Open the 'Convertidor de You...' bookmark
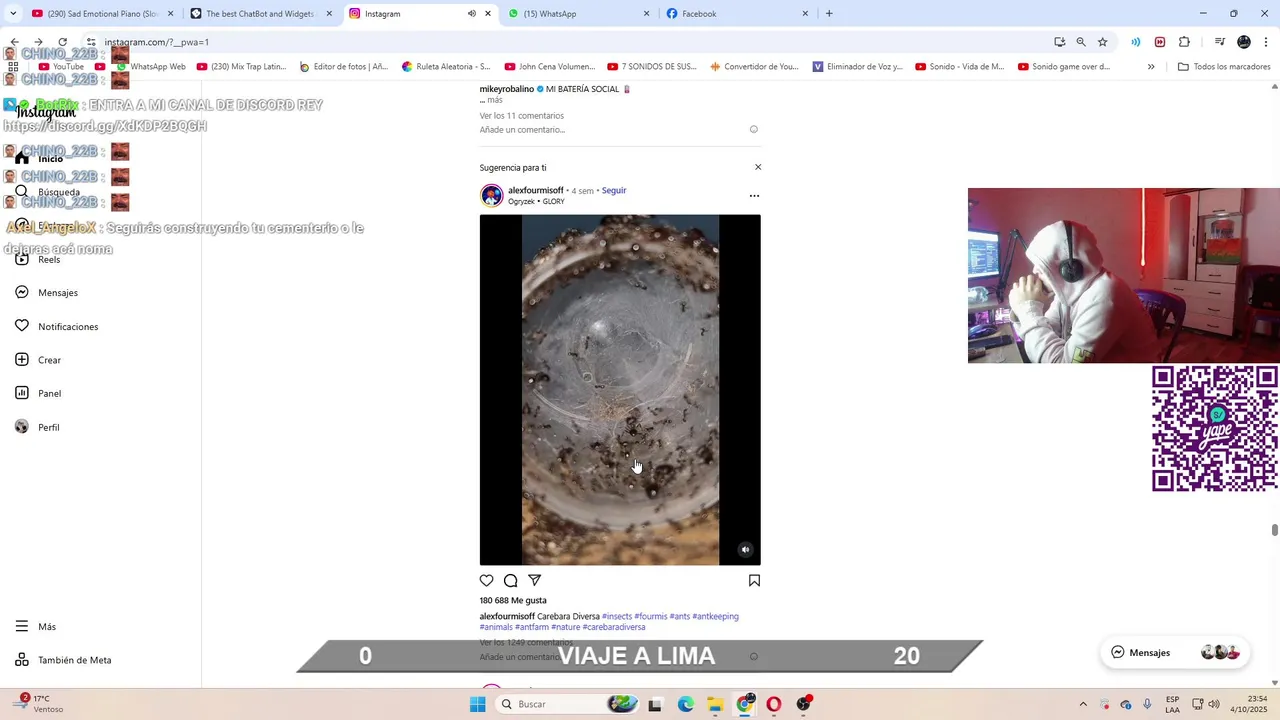Viewport: 1280px width, 720px height. (754, 67)
